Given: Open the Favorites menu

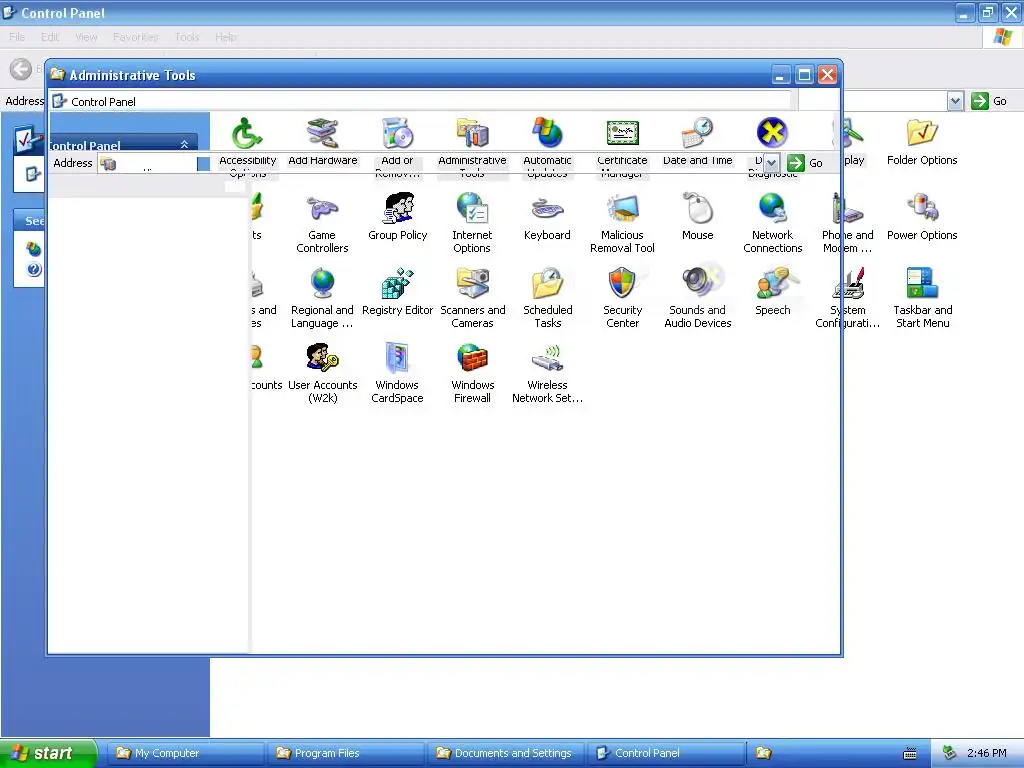Looking at the screenshot, I should point(136,37).
